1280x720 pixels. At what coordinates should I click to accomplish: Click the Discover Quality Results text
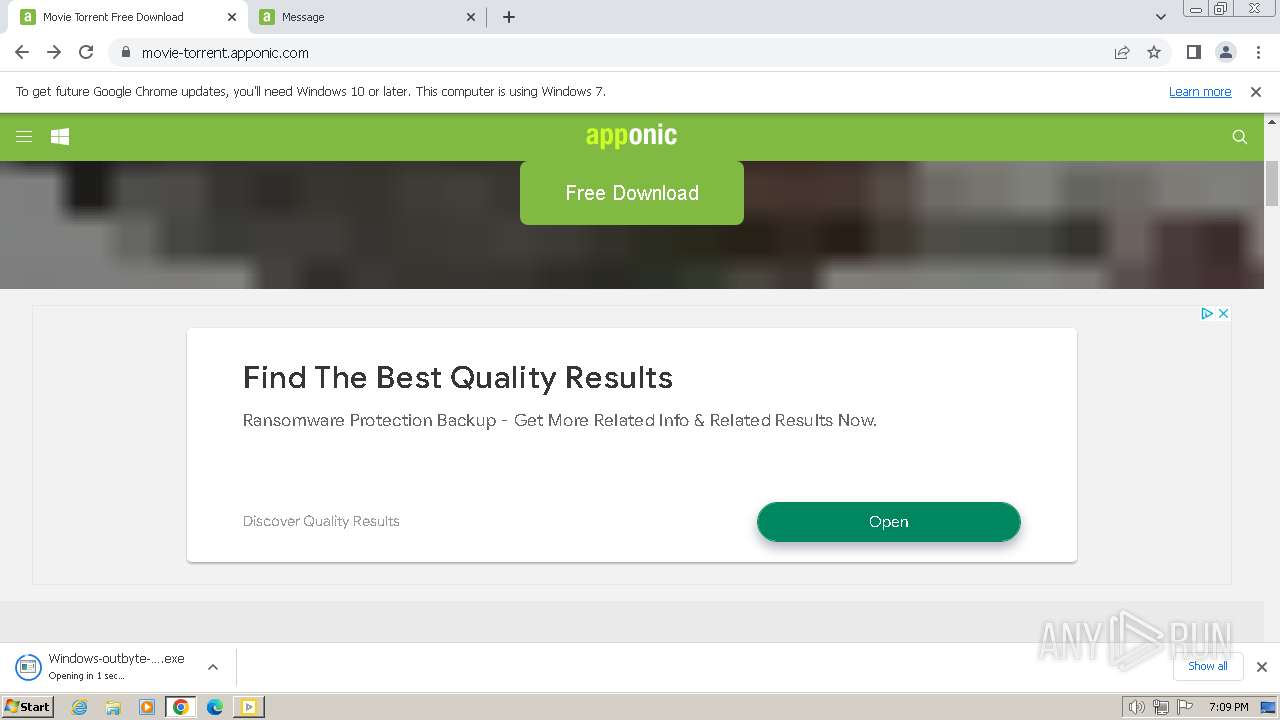tap(321, 521)
